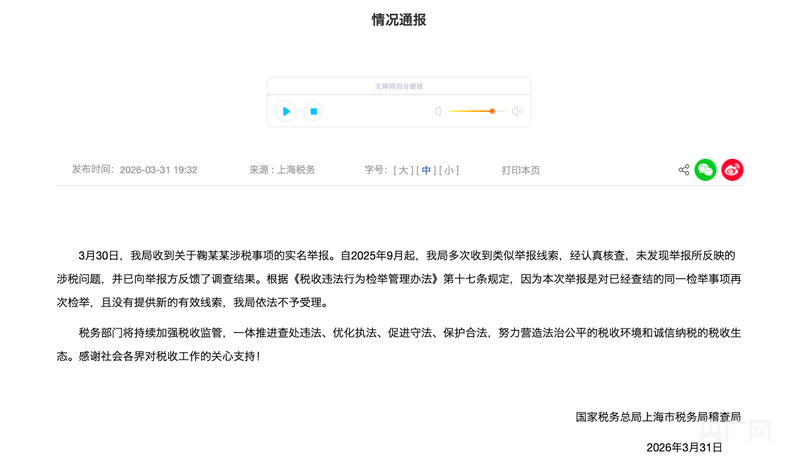Click 打印本页 to print the page

point(521,170)
